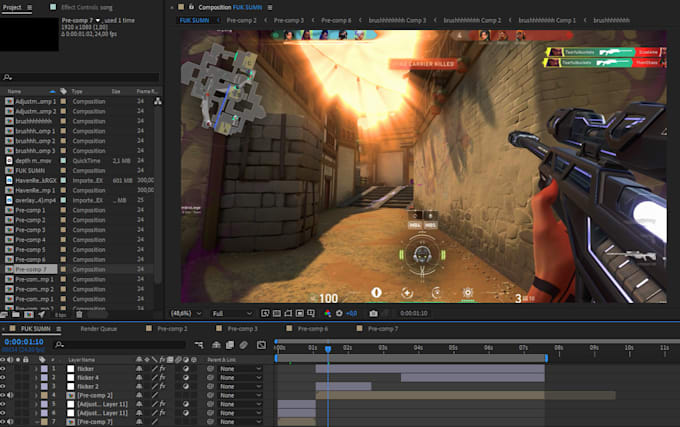
Task: Open parent dropdown None for flicker layer
Action: click(240, 368)
